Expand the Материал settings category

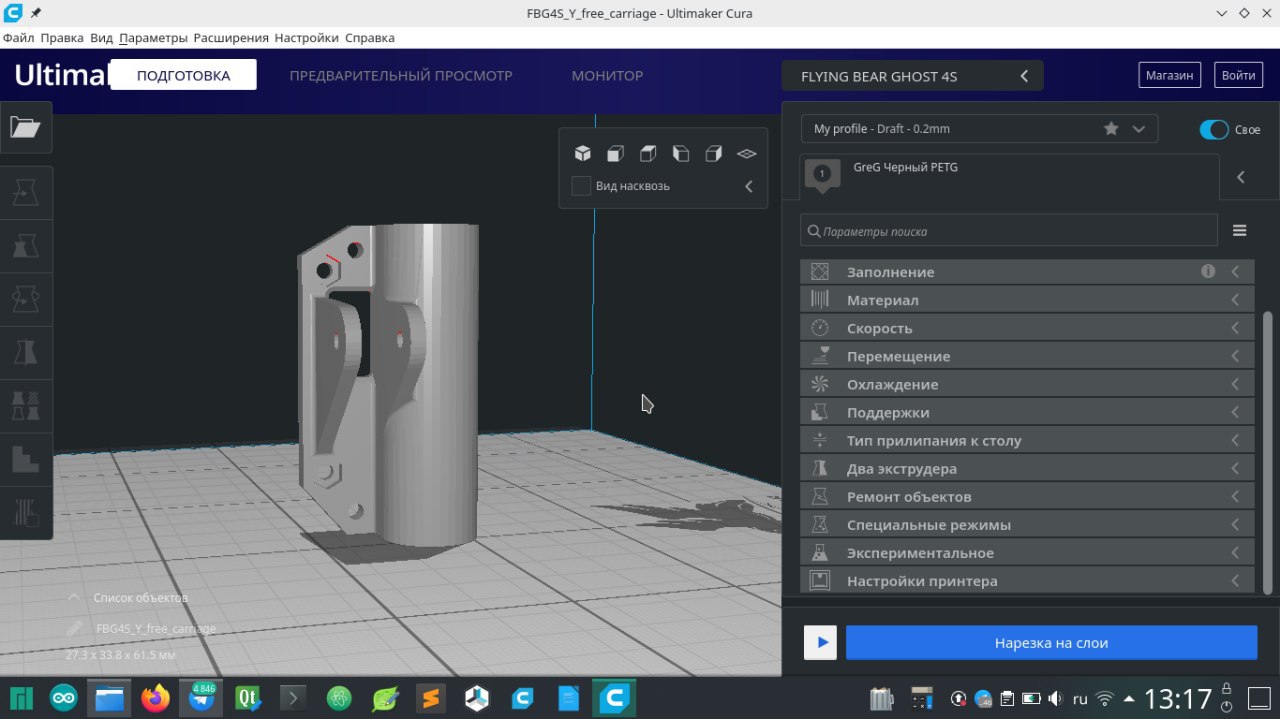pos(1027,299)
